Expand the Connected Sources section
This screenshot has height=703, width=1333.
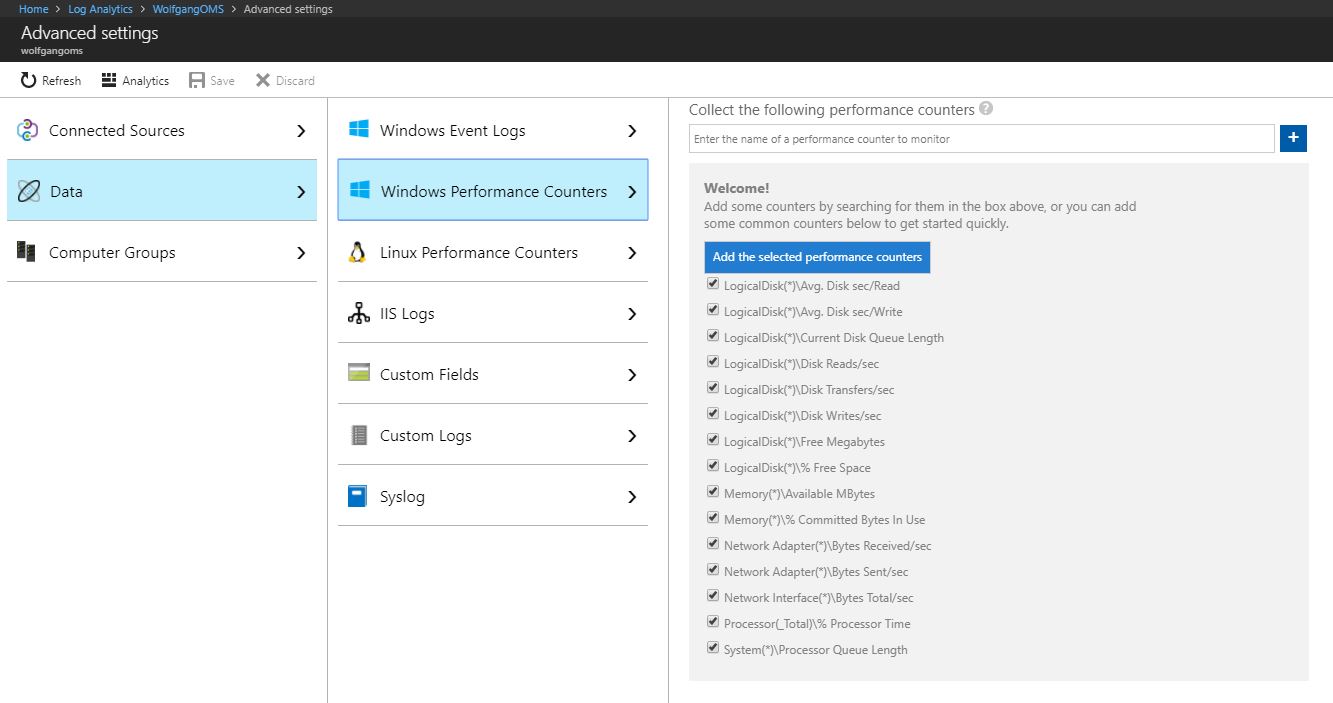coord(299,130)
